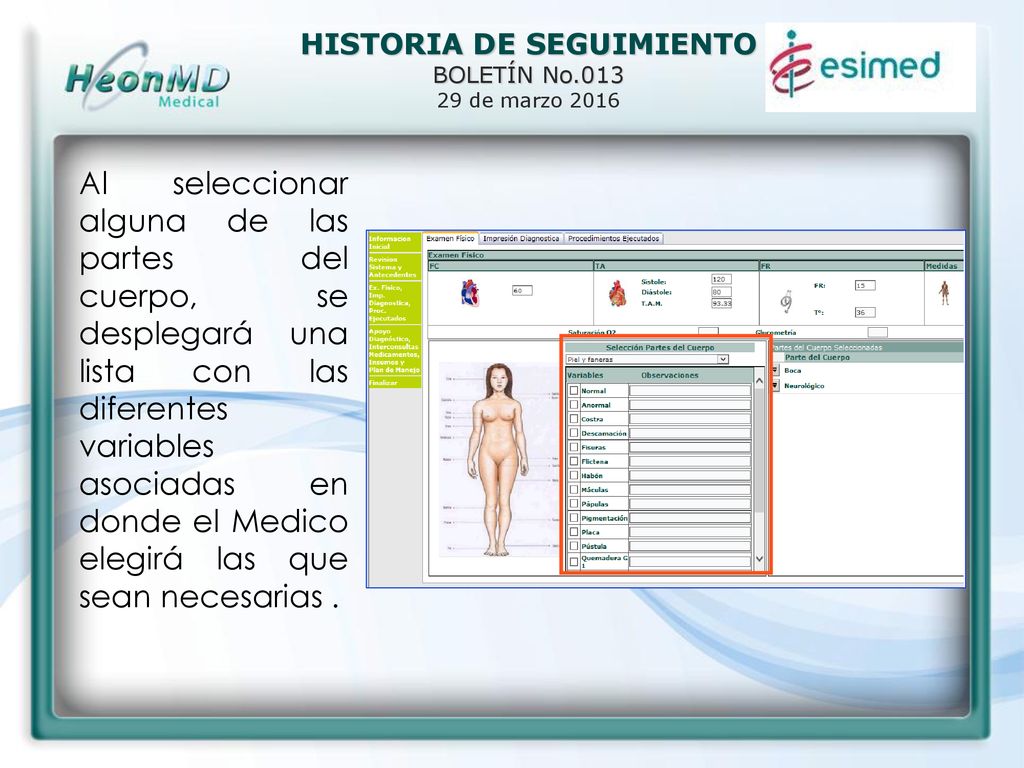Check the Descamación variable checkbox
1024x768 pixels.
tap(574, 433)
